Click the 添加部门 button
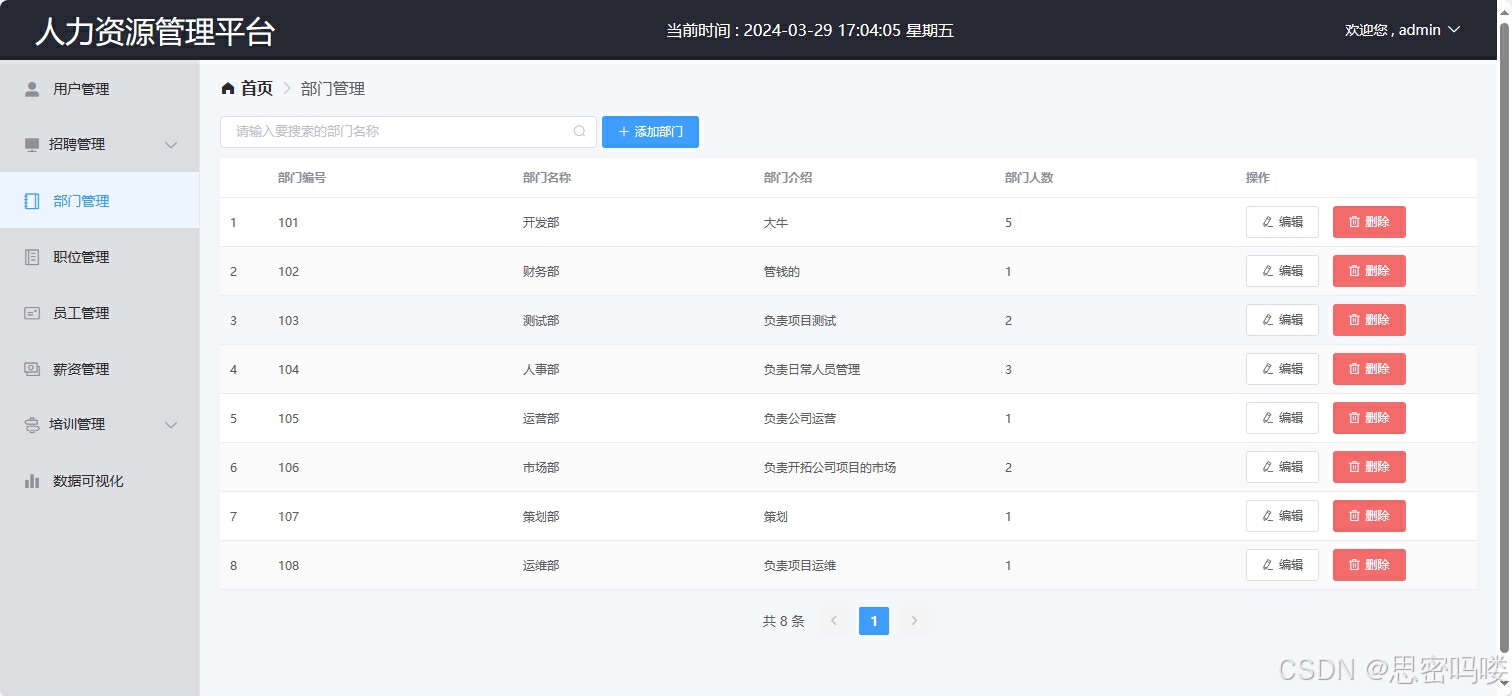The height and width of the screenshot is (696, 1512). point(650,132)
